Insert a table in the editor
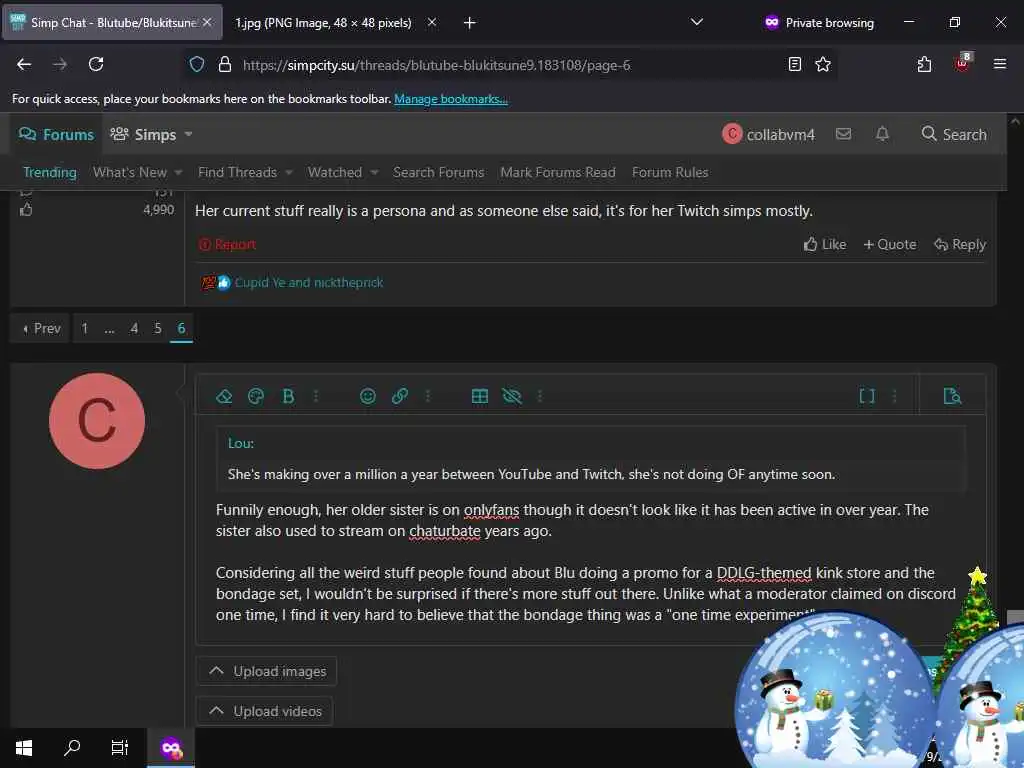 pos(479,396)
